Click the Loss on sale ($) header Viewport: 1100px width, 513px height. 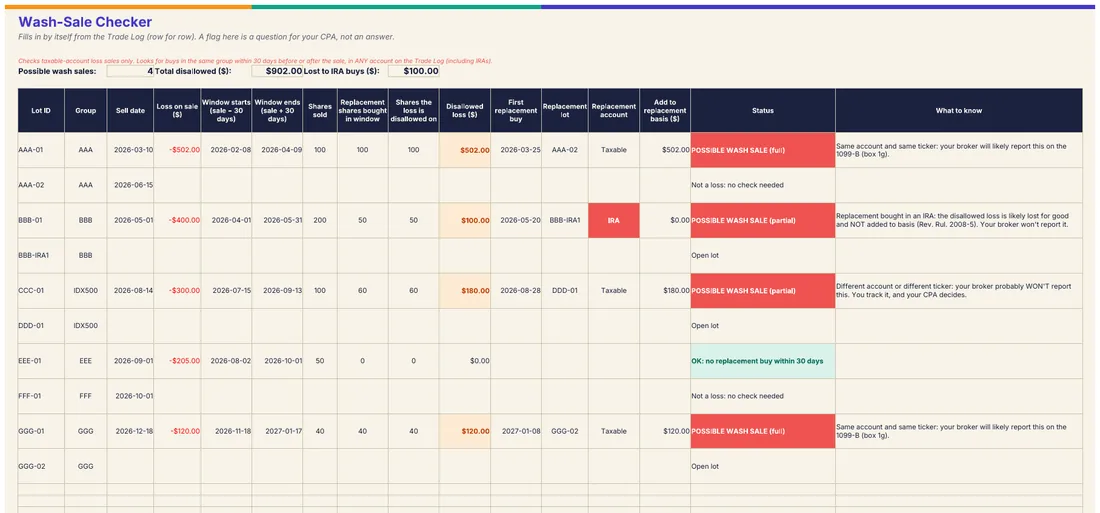pos(177,110)
